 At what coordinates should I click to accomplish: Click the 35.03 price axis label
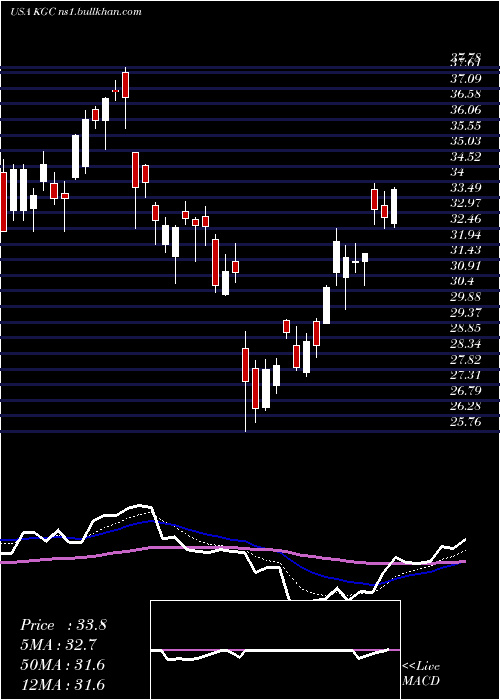467,141
